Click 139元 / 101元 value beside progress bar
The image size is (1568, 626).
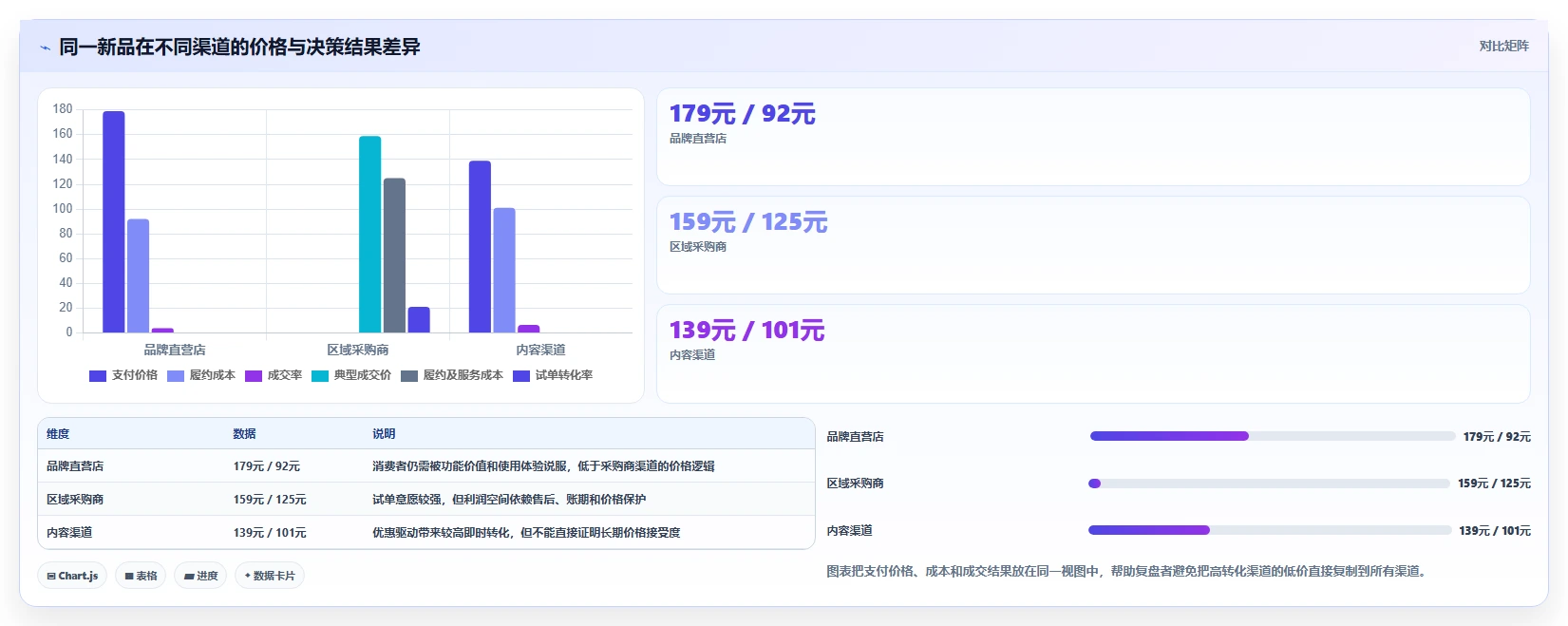pyautogui.click(x=1495, y=531)
